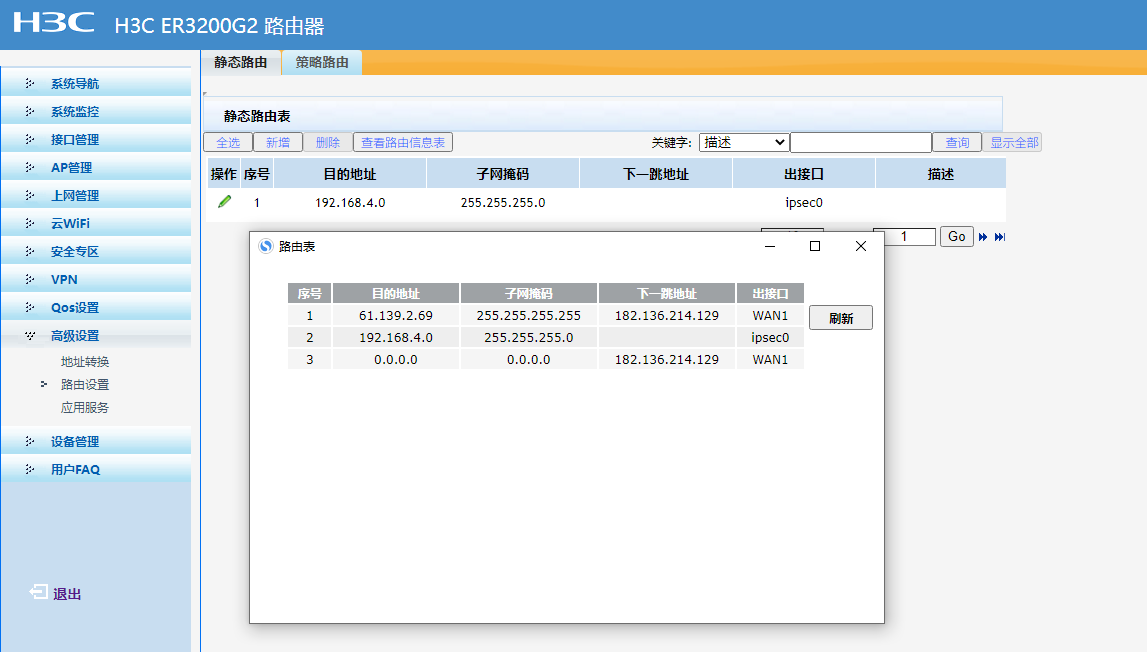This screenshot has width=1147, height=652.
Task: Click the 描述 column header
Action: tap(941, 174)
